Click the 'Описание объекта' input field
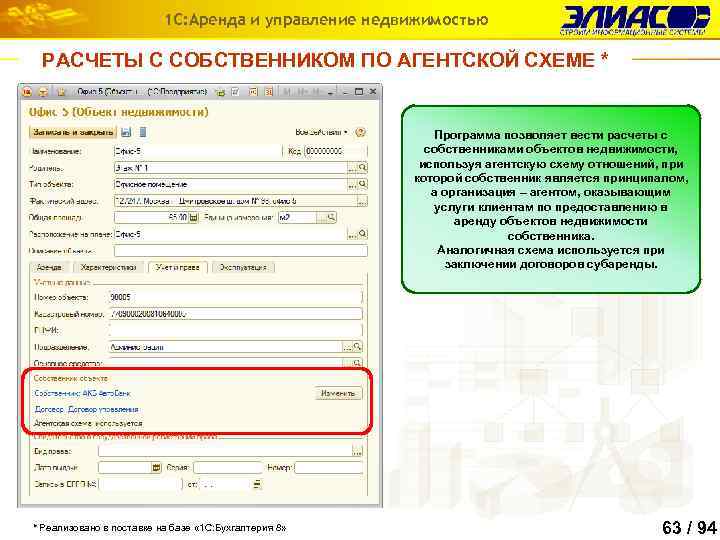Viewport: 720px width, 540px height. coord(241,251)
